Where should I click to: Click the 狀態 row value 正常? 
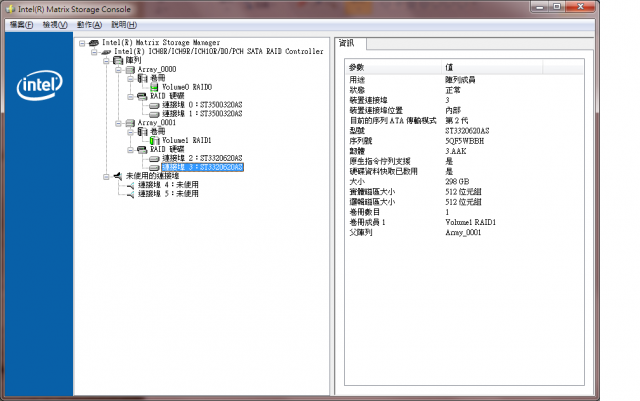coord(453,90)
